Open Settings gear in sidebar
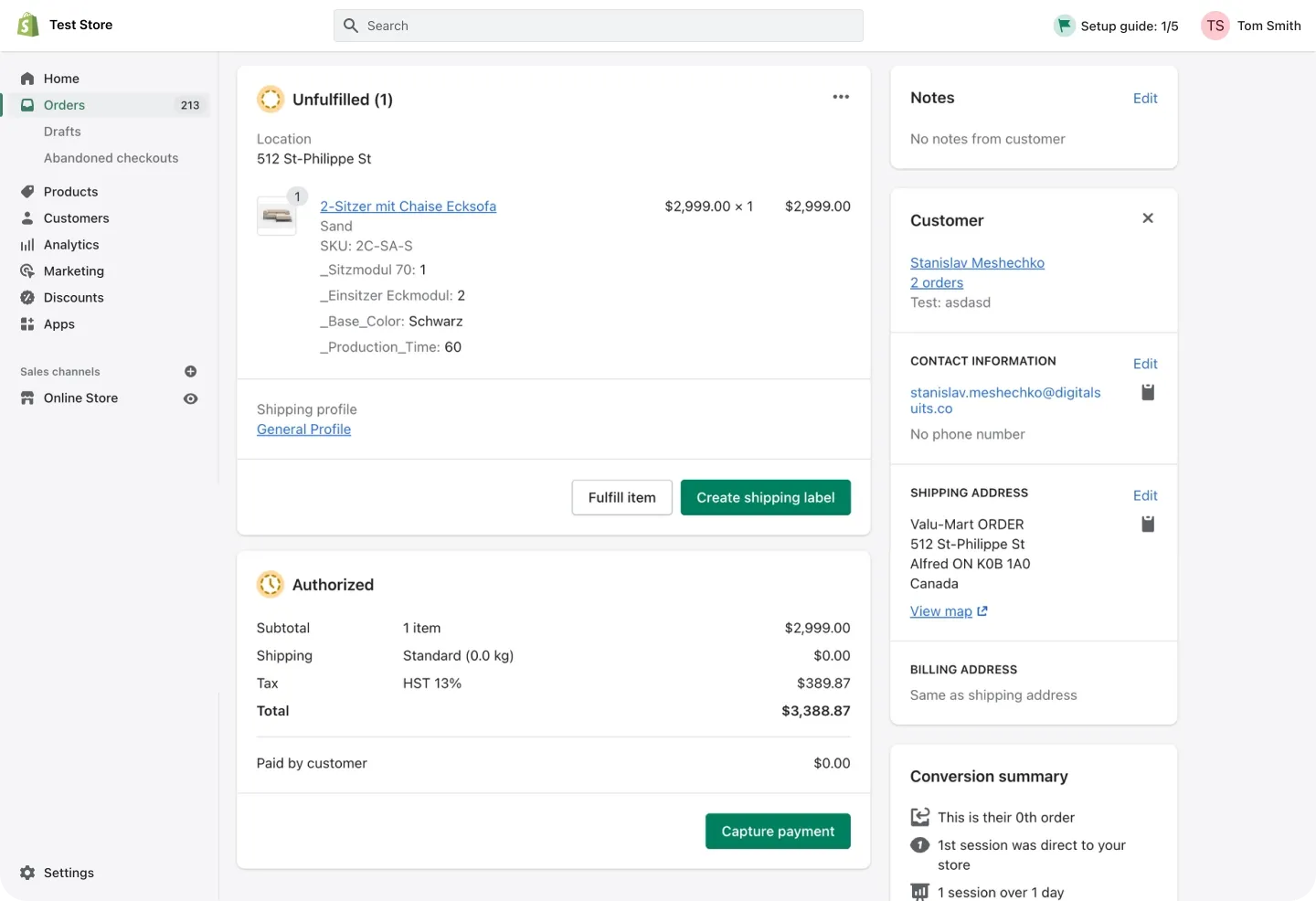The height and width of the screenshot is (901, 1316). coord(28,873)
